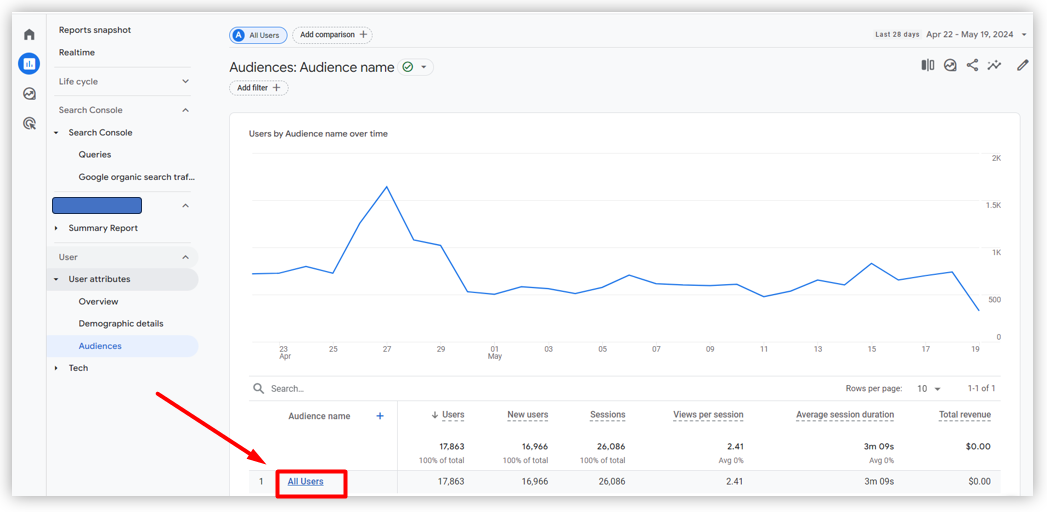1047x512 pixels.
Task: Click the Add comparison button
Action: tap(333, 35)
